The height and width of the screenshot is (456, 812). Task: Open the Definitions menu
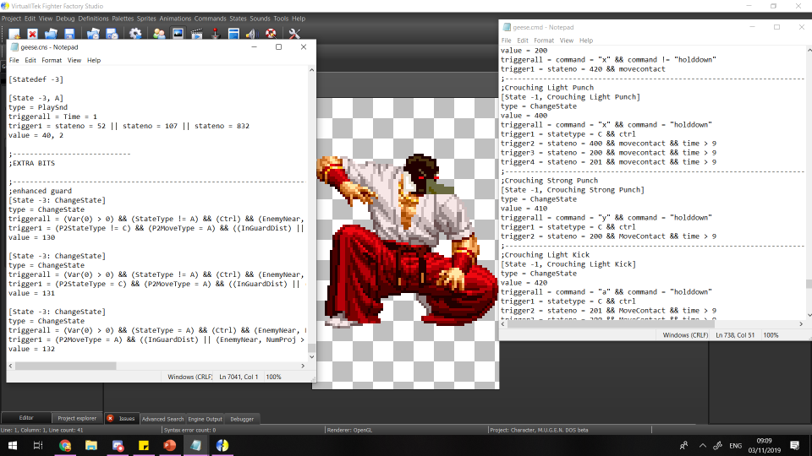(93, 19)
